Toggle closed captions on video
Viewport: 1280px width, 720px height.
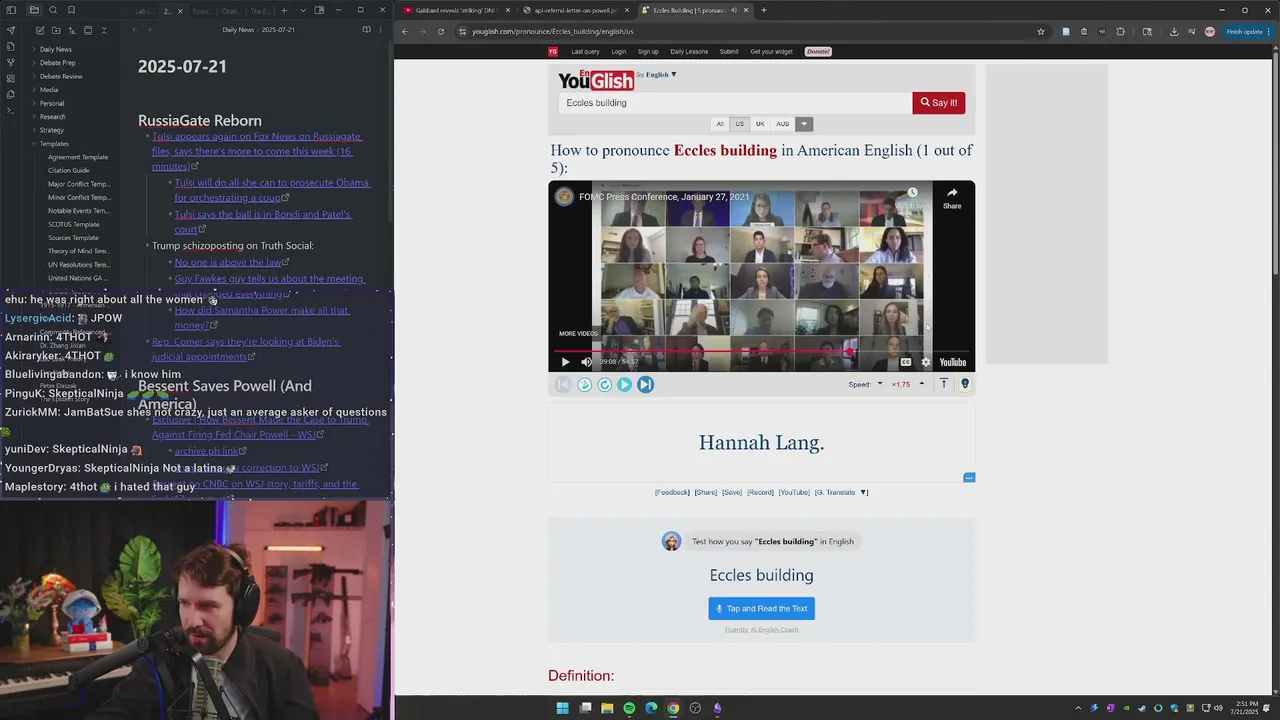(x=906, y=362)
